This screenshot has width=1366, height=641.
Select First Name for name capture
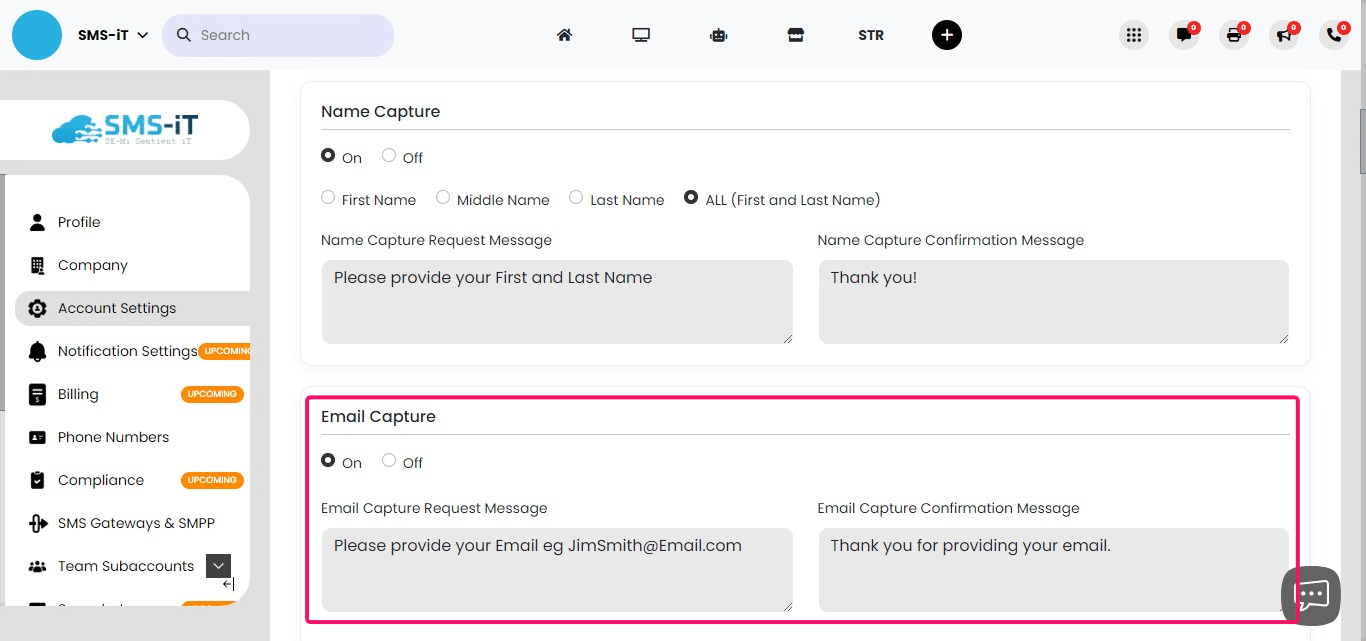[328, 197]
